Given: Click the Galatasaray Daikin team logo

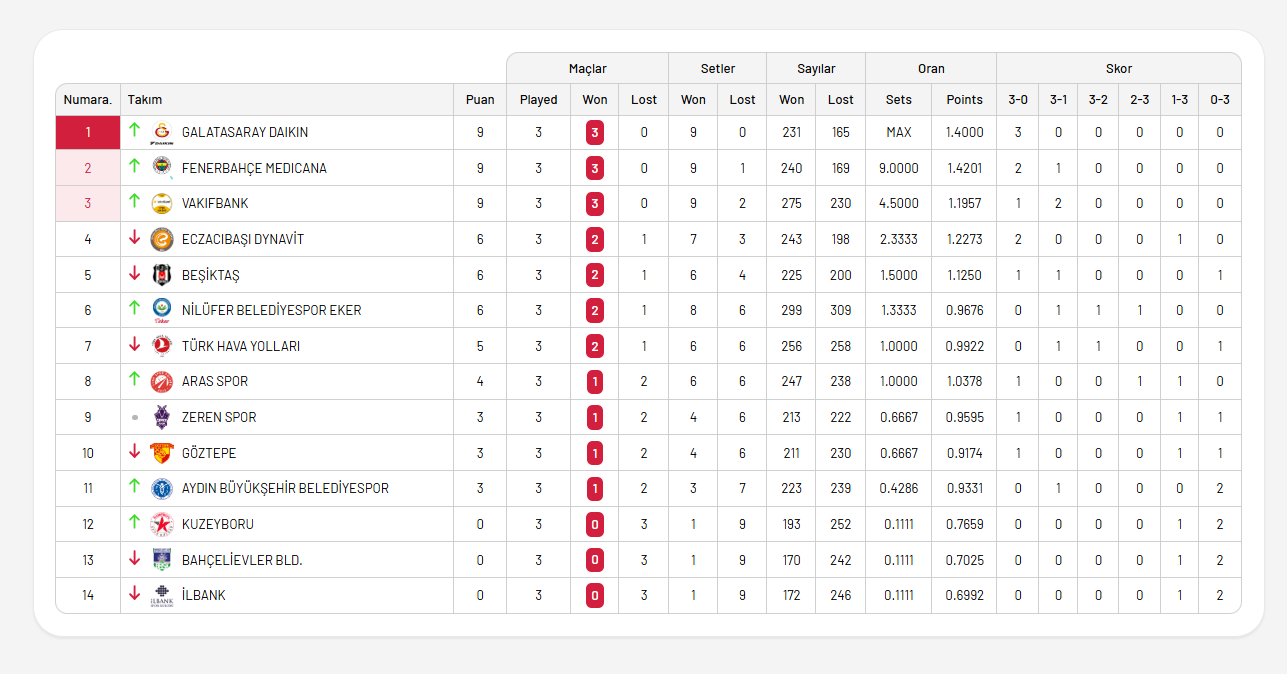Looking at the screenshot, I should [161, 133].
